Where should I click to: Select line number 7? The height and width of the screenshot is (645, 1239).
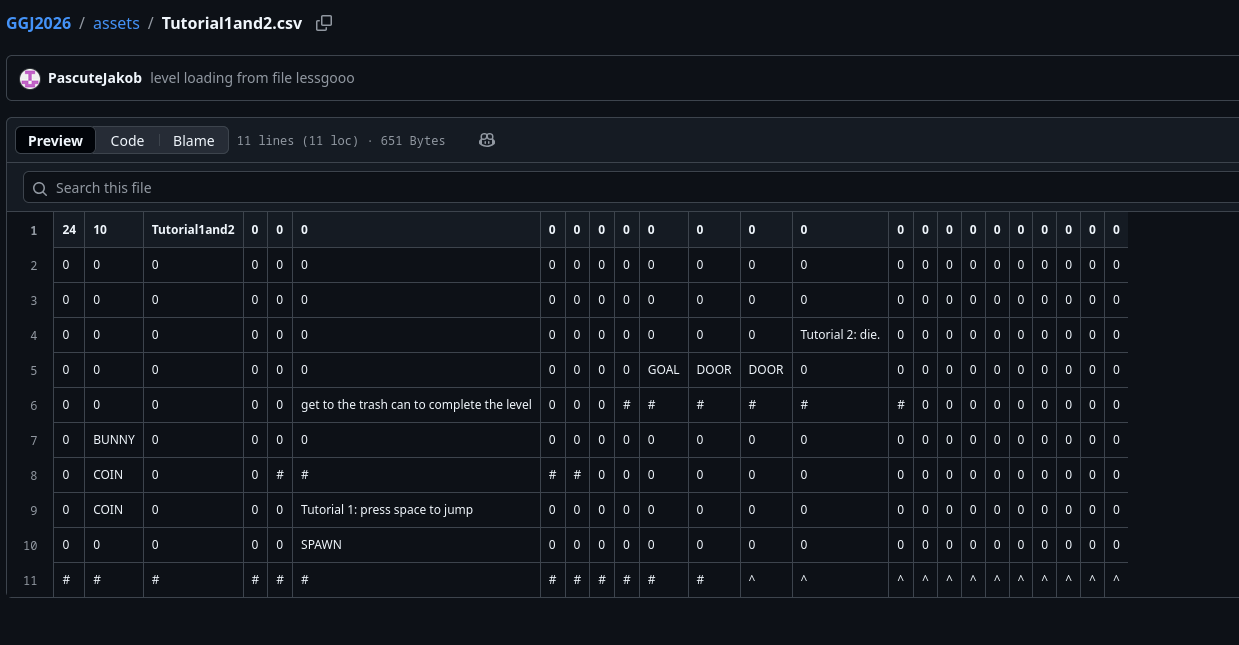[x=33, y=440]
